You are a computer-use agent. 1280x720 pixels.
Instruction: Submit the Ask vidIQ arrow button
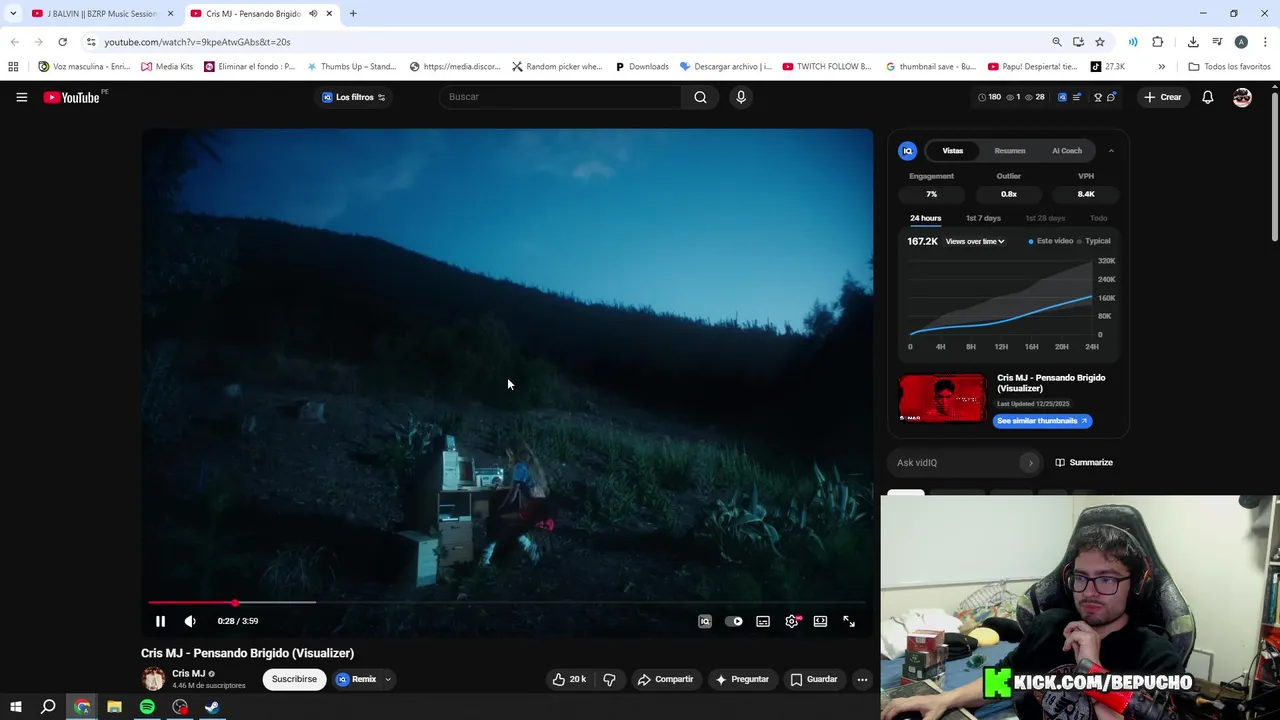pos(1030,463)
